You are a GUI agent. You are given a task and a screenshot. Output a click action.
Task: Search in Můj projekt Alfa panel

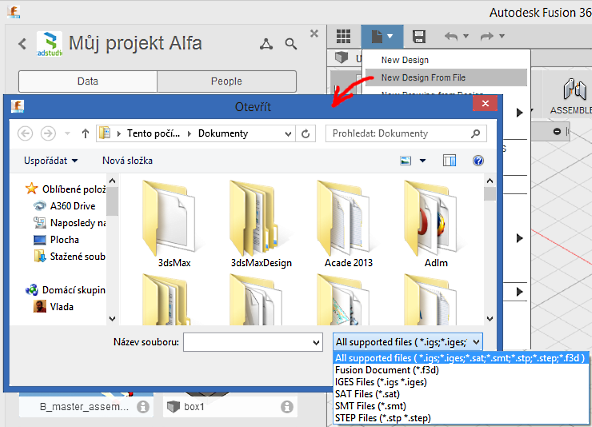[291, 44]
